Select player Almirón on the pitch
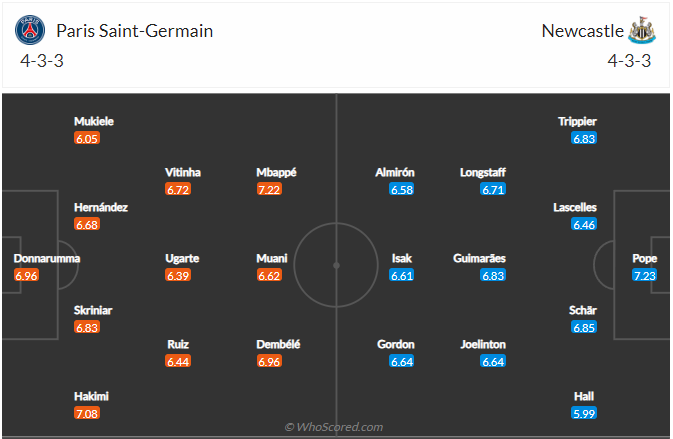 [x=395, y=172]
